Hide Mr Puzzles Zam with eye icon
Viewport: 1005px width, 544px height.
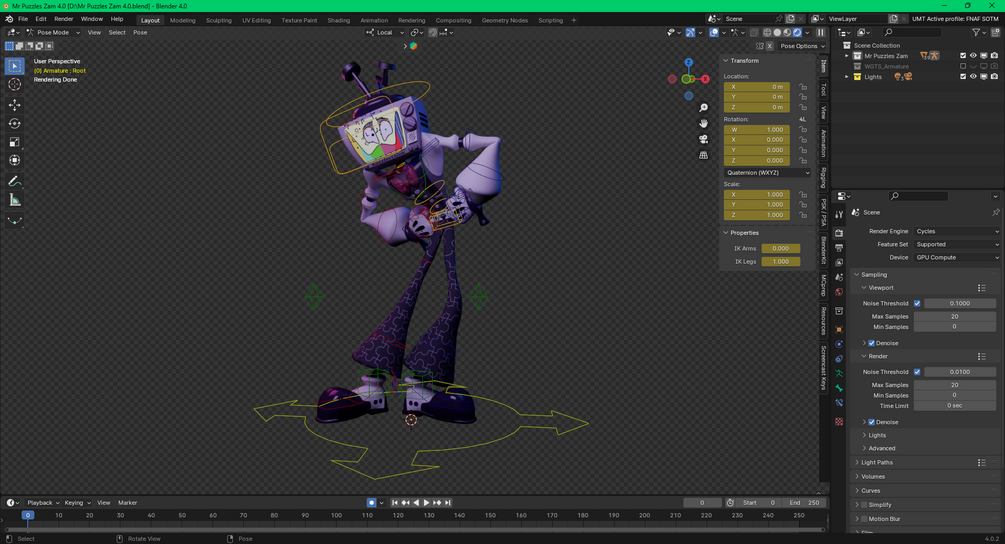[x=973, y=56]
